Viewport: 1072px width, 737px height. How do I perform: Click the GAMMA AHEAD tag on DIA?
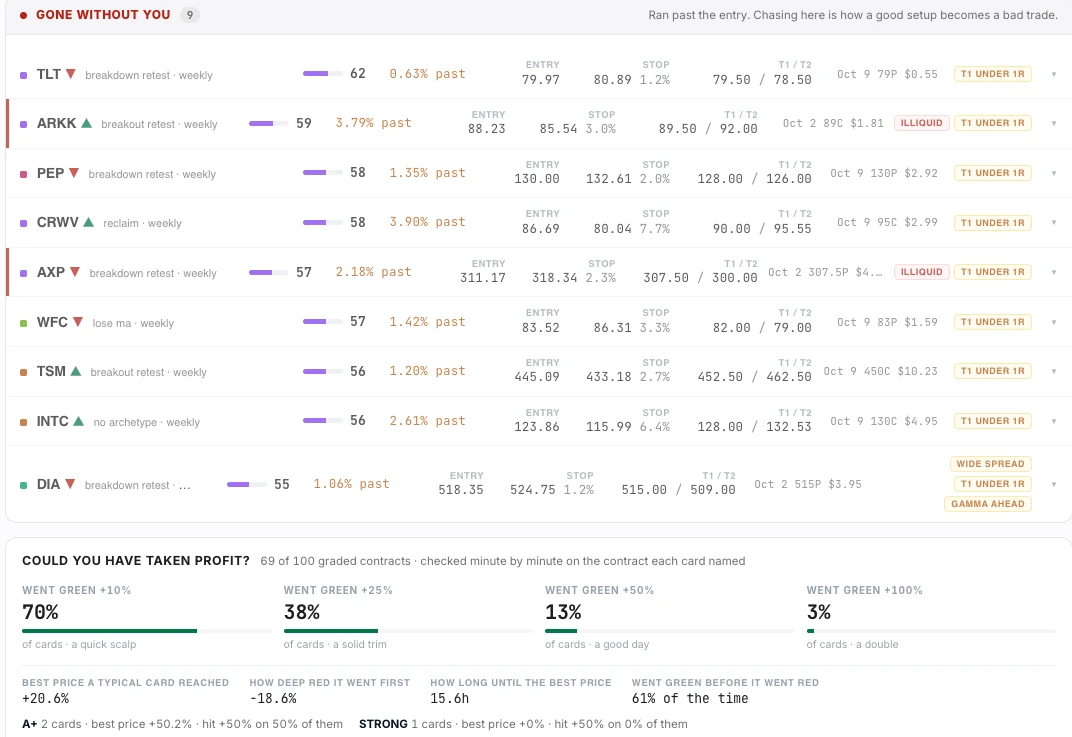click(x=987, y=504)
